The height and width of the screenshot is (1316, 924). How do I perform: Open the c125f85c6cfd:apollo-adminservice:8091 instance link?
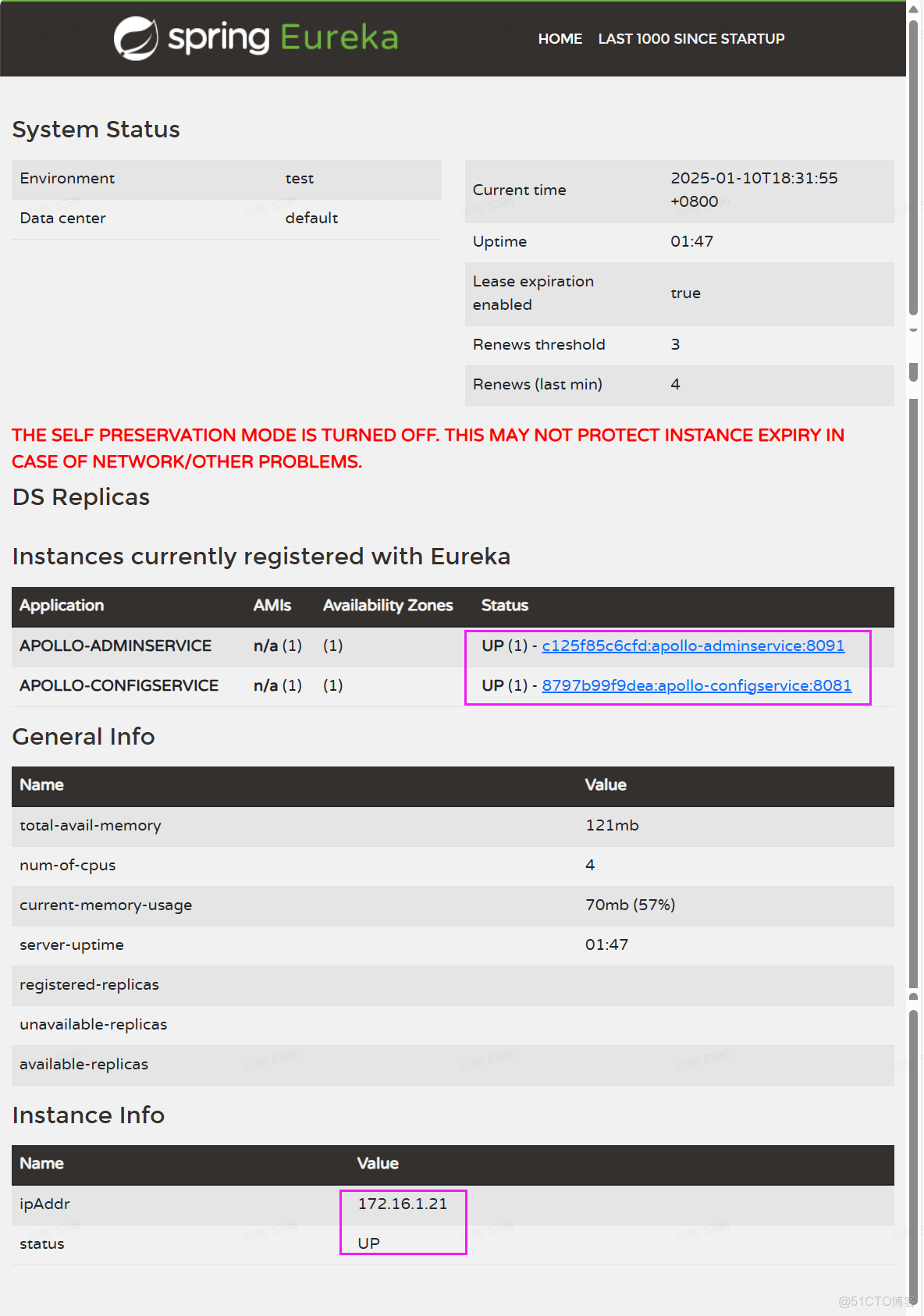coord(693,646)
